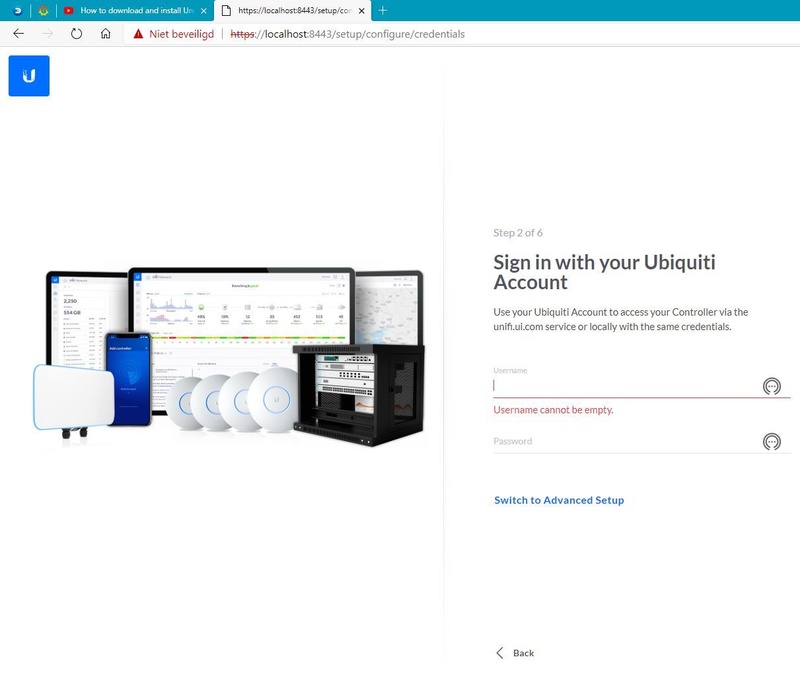Click the UniFi logo icon

tap(29, 75)
